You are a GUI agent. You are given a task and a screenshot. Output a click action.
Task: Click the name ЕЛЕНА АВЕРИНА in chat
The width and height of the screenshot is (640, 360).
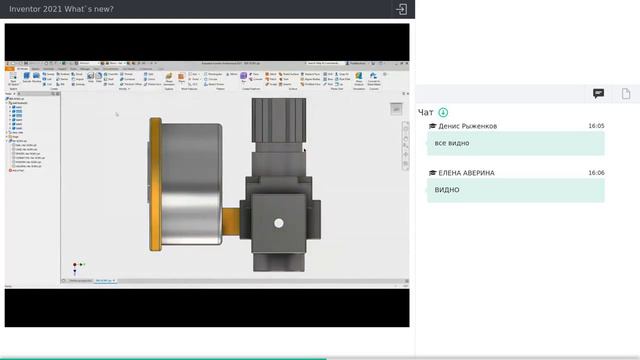466,173
